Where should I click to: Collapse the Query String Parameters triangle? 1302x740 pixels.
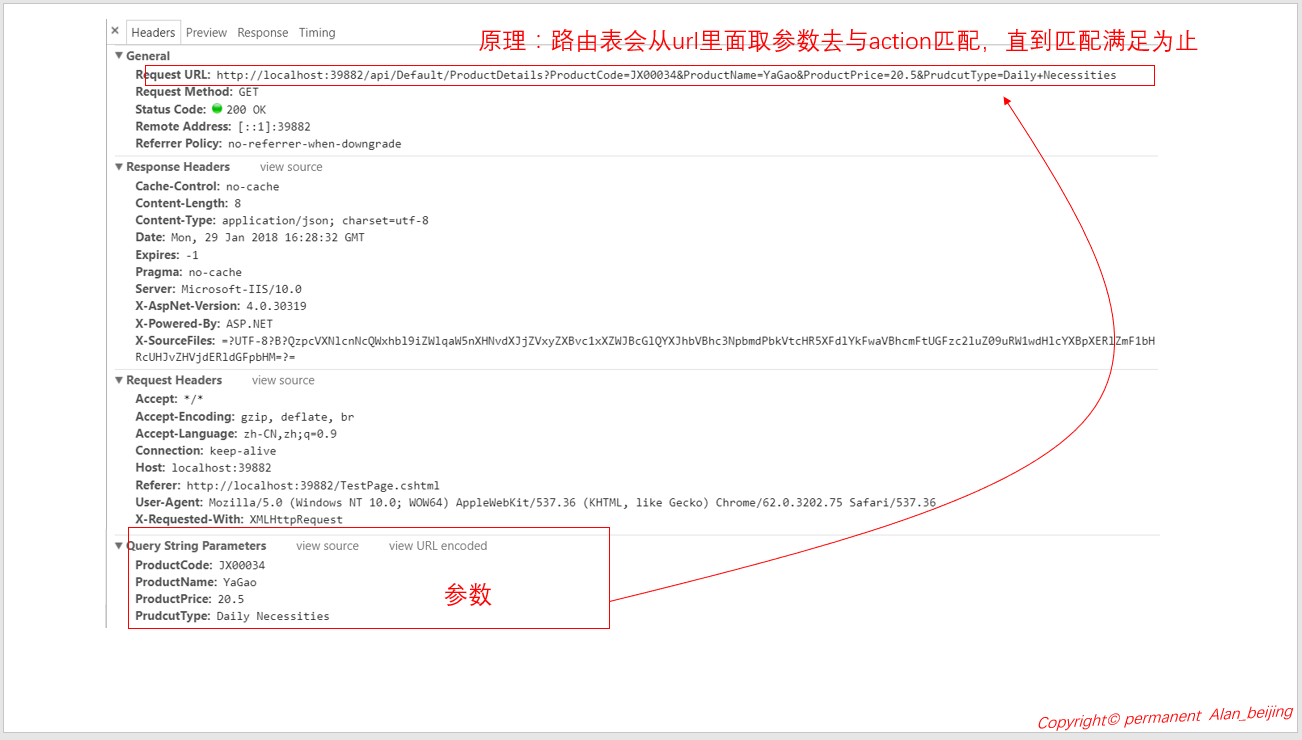[119, 546]
